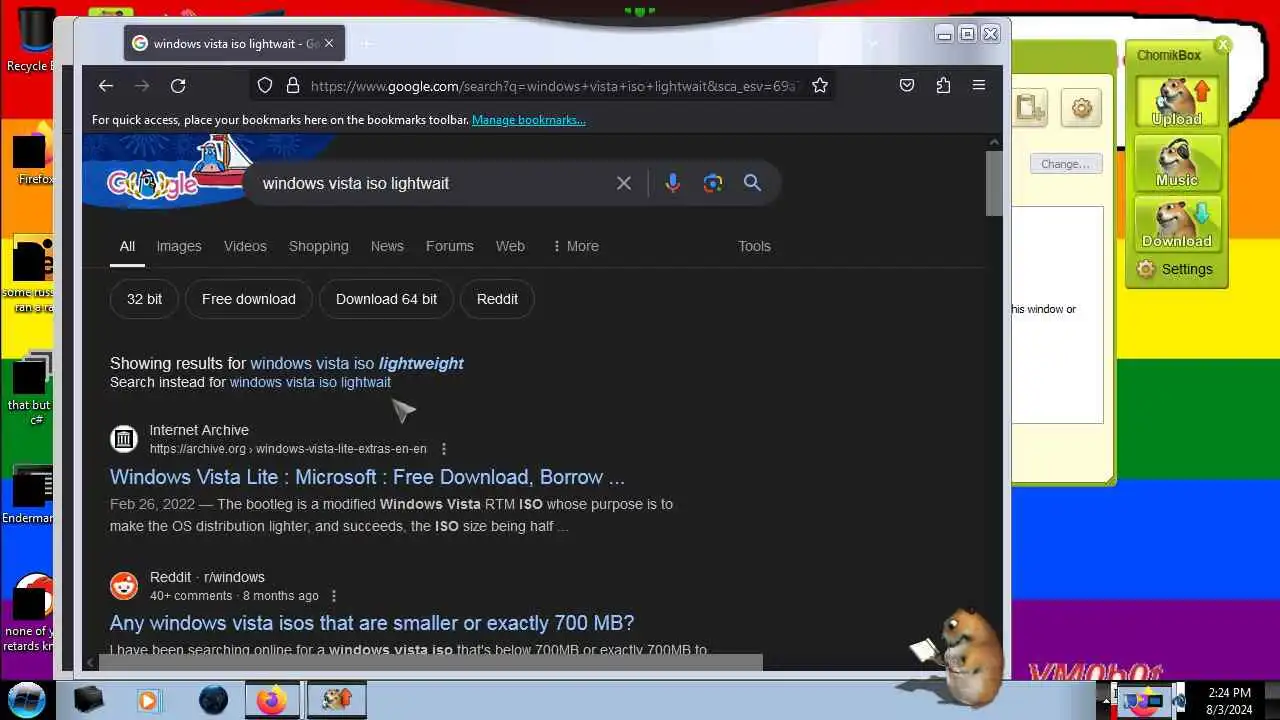Viewport: 1280px width, 720px height.
Task: Clear the Google search box
Action: pos(624,183)
